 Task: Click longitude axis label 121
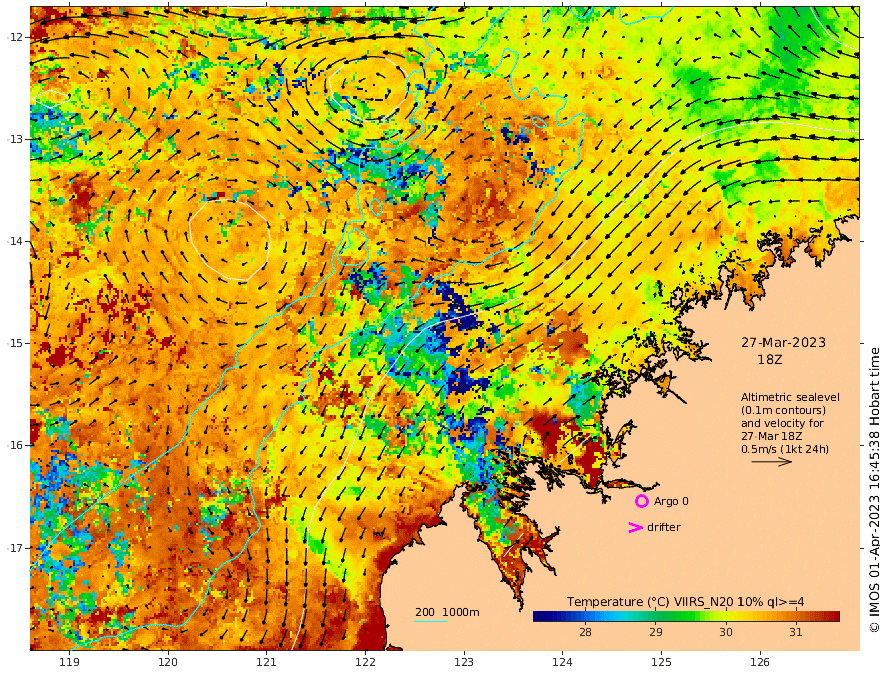(267, 663)
